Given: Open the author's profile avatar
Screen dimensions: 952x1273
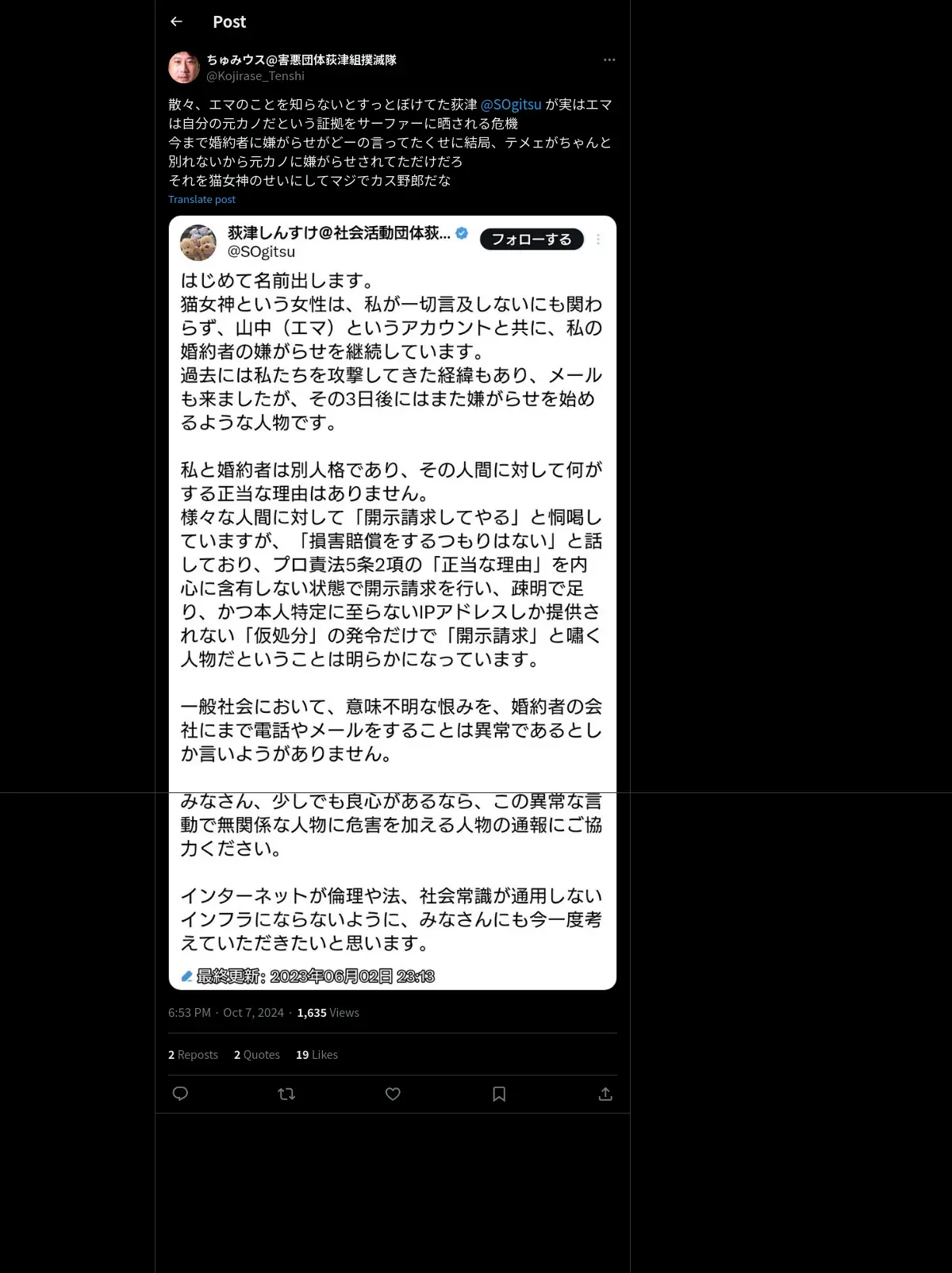Looking at the screenshot, I should 184,67.
